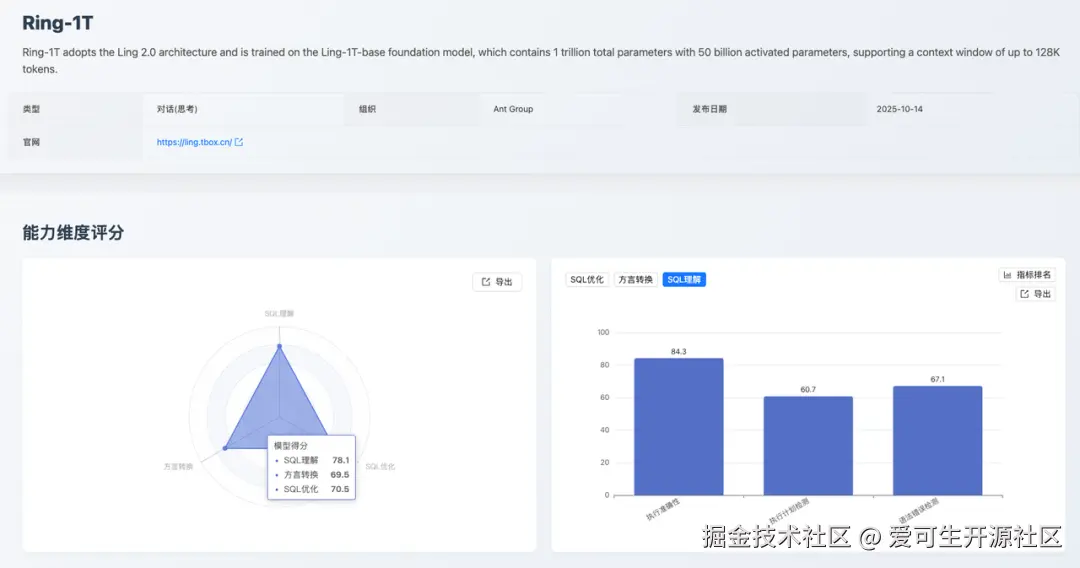Switch to the 方言转换 tab
The height and width of the screenshot is (568, 1080).
[635, 280]
